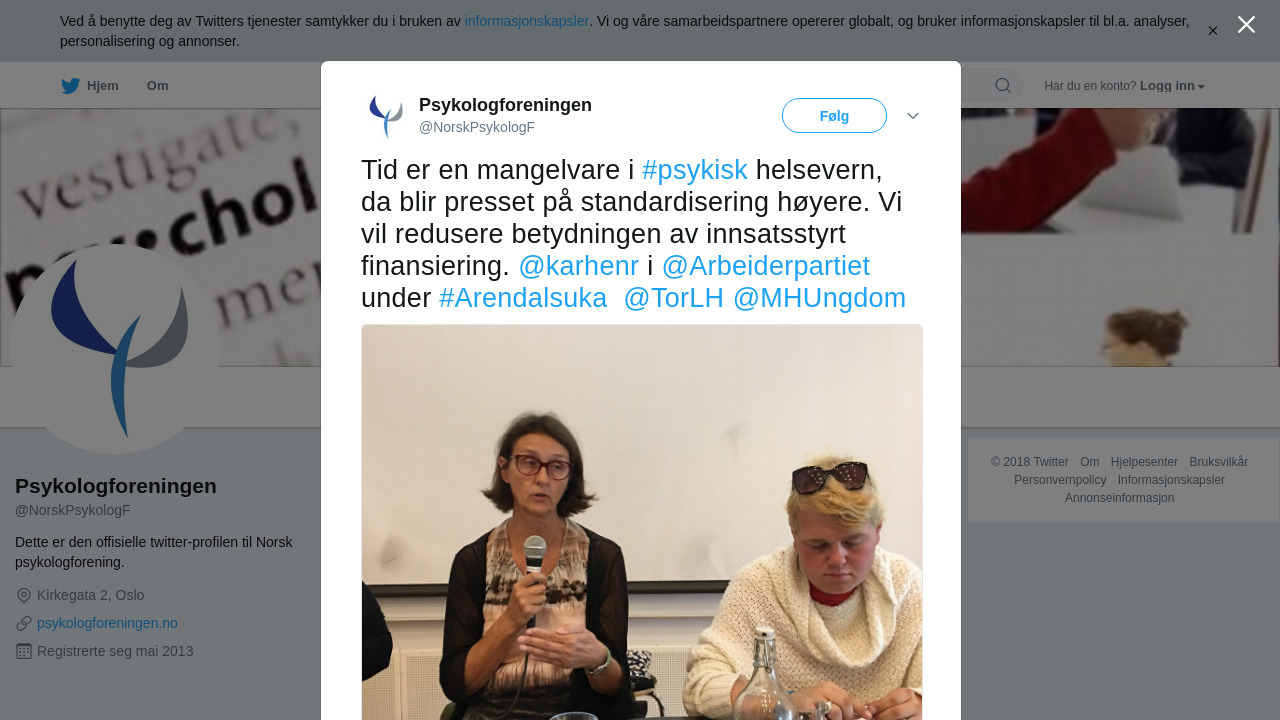Open the @Arbeiderpartiet mention
The height and width of the screenshot is (720, 1280).
[766, 266]
